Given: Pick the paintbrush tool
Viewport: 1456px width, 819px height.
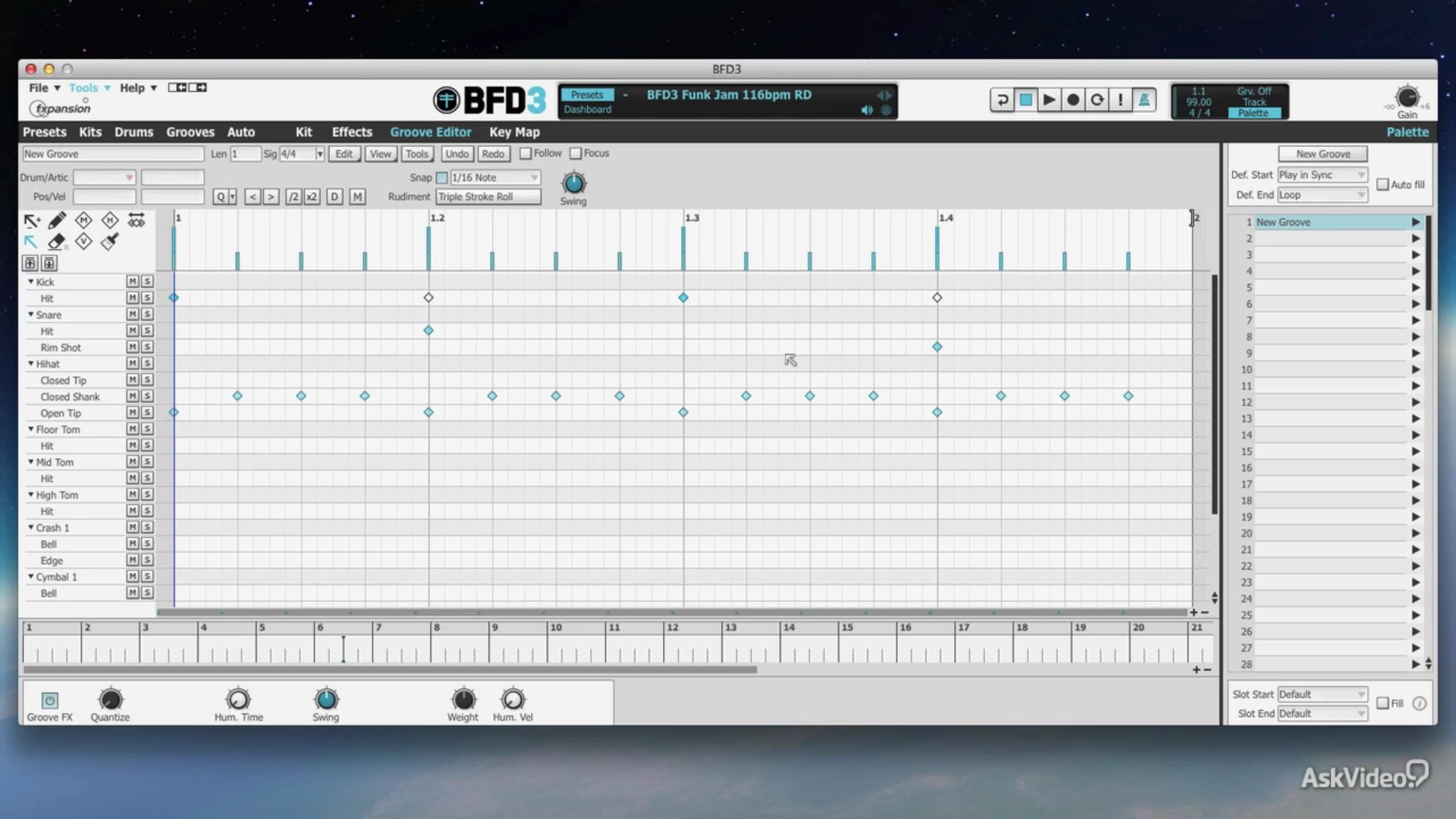Looking at the screenshot, I should pos(110,242).
